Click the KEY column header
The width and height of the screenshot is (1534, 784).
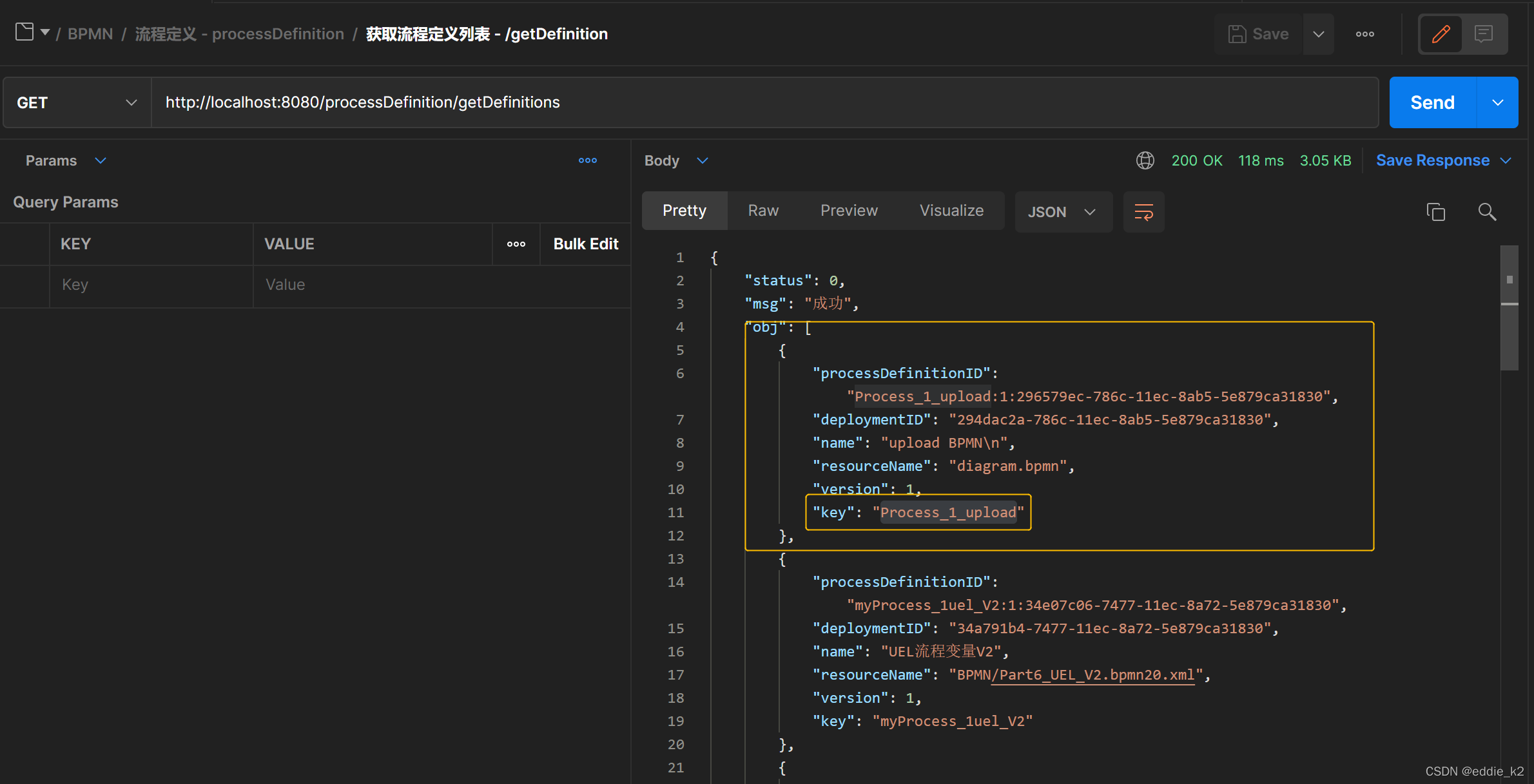point(75,244)
